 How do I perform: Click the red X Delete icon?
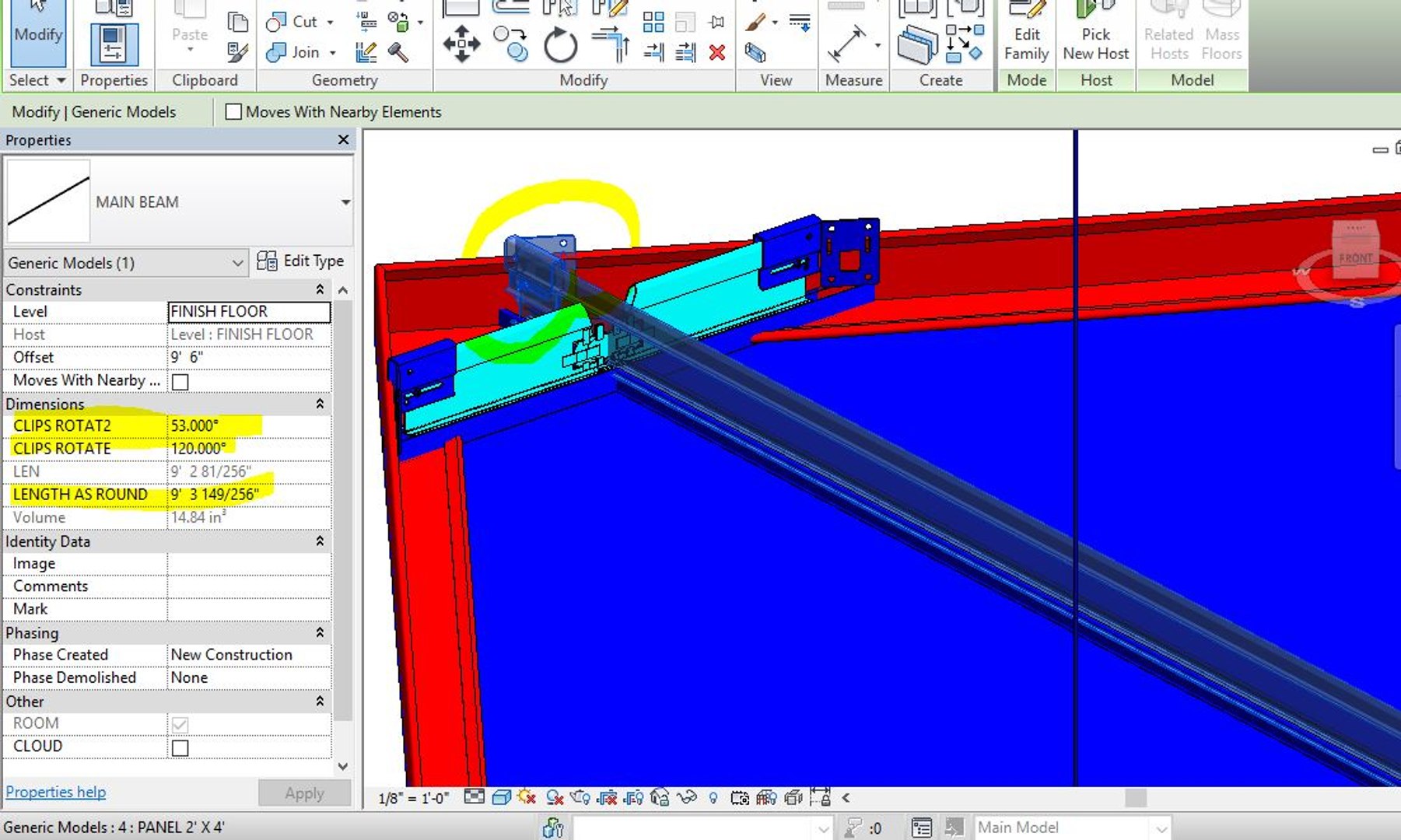(717, 52)
